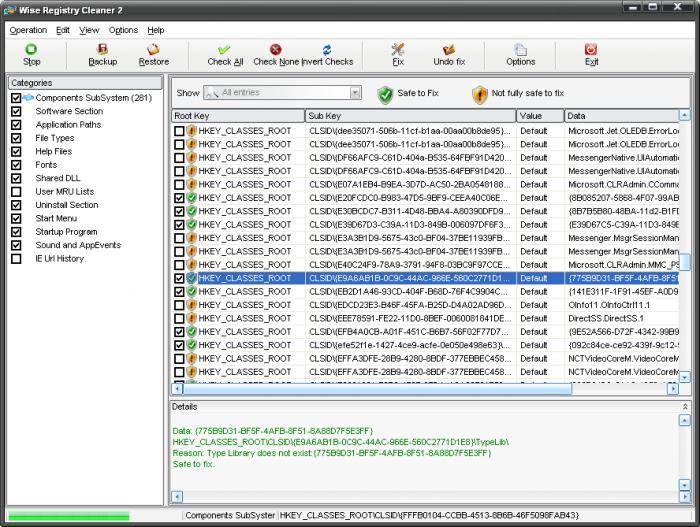Screen dimensions: 700x527
Task: Click the Invert Checks icon
Action: point(326,49)
